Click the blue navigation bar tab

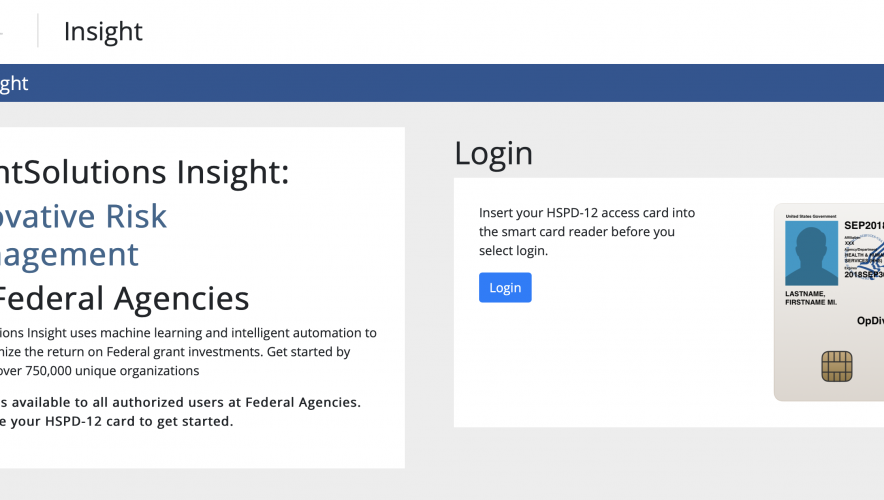click(14, 84)
